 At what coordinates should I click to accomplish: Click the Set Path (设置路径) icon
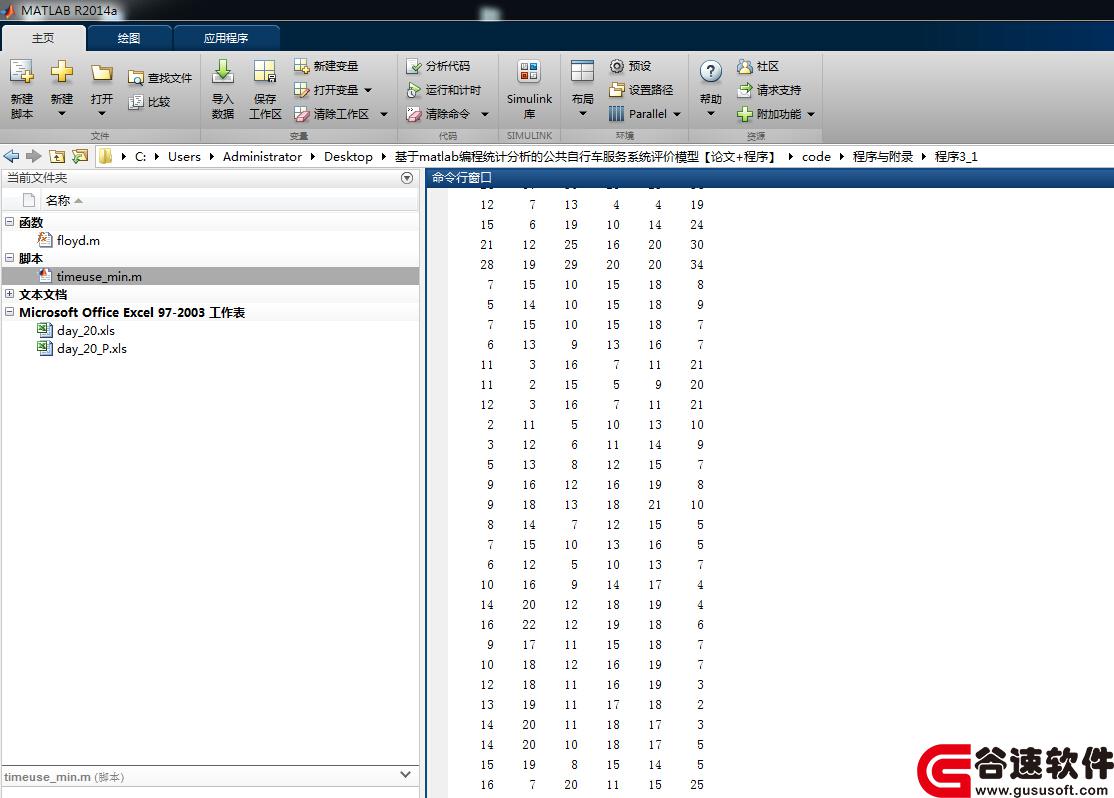(617, 90)
